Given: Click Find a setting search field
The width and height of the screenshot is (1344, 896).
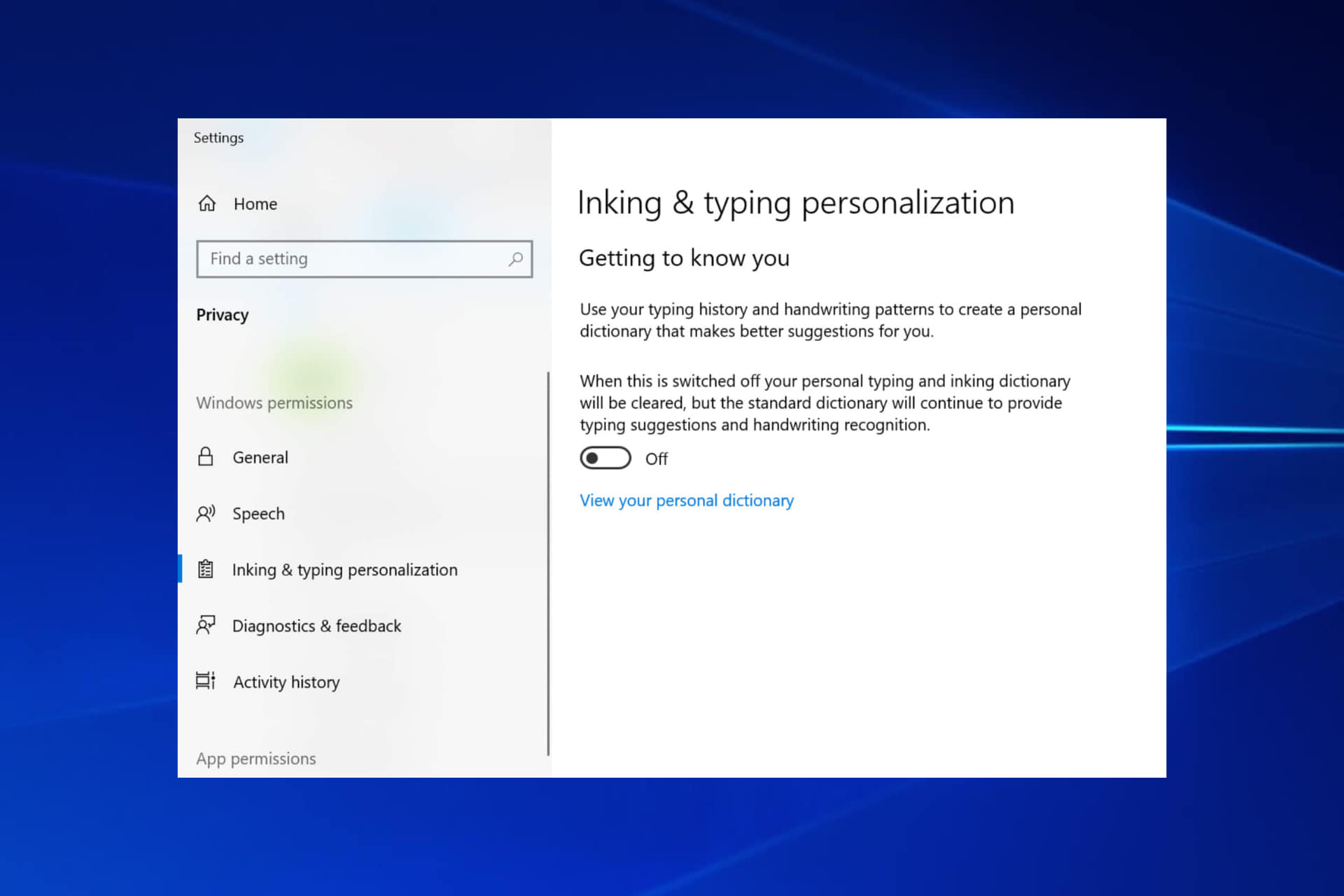Looking at the screenshot, I should pos(363,258).
